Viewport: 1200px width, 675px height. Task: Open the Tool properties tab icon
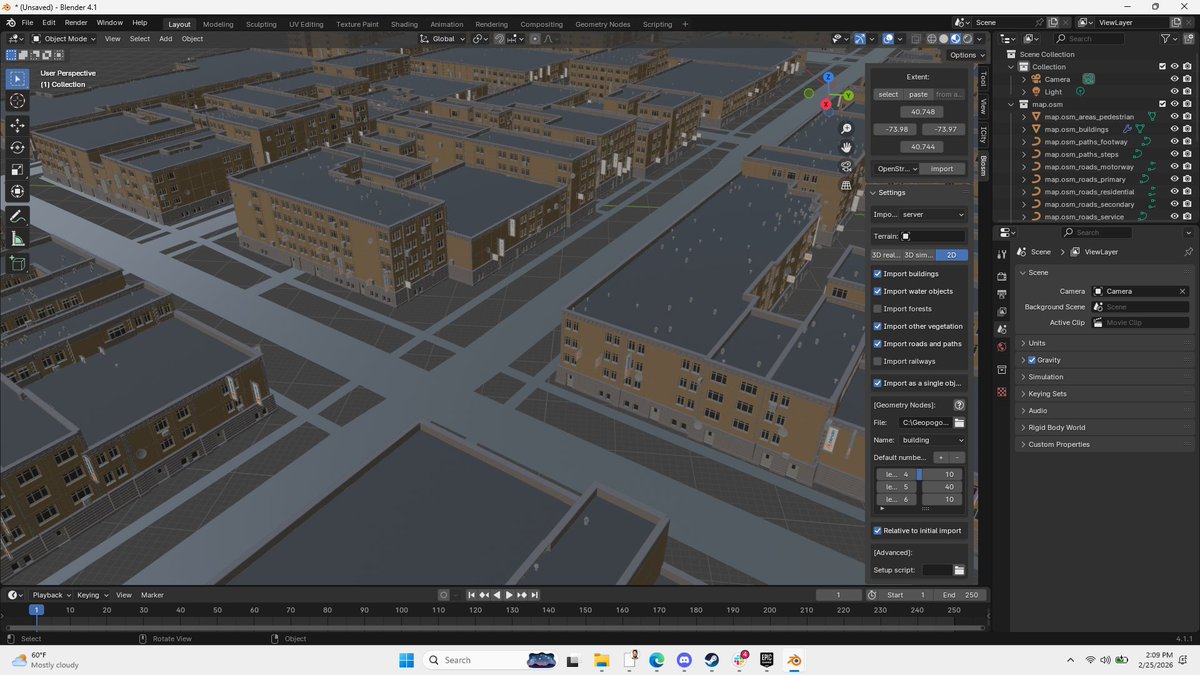(x=1002, y=255)
